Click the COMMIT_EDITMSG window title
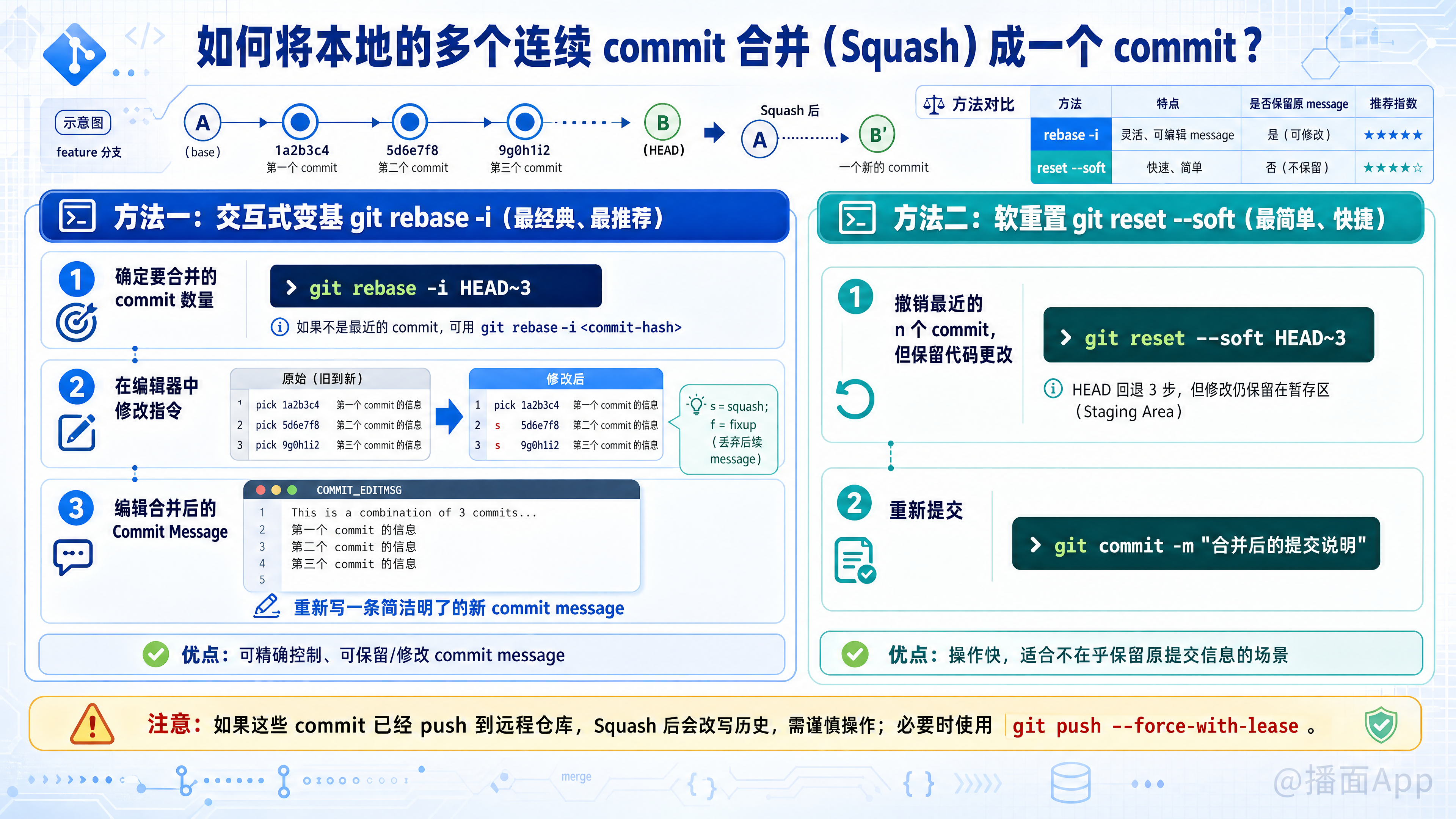The height and width of the screenshot is (819, 1456). pos(359,490)
